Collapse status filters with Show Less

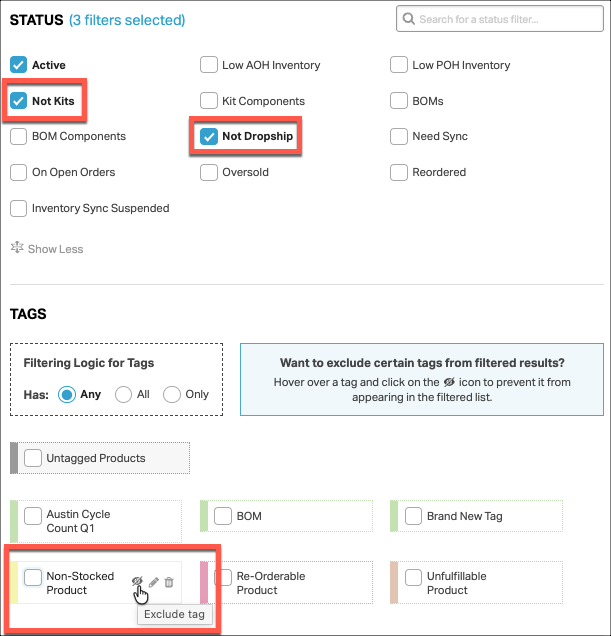click(x=55, y=249)
